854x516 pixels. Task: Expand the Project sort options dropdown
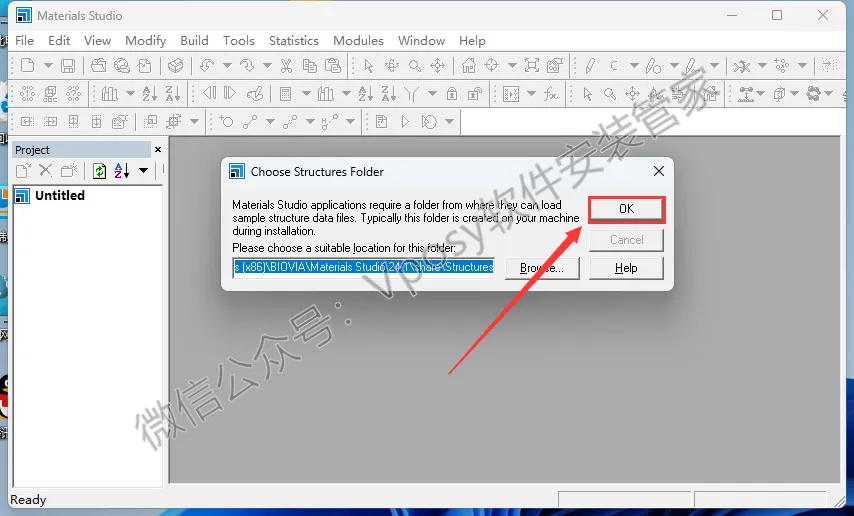click(x=143, y=171)
